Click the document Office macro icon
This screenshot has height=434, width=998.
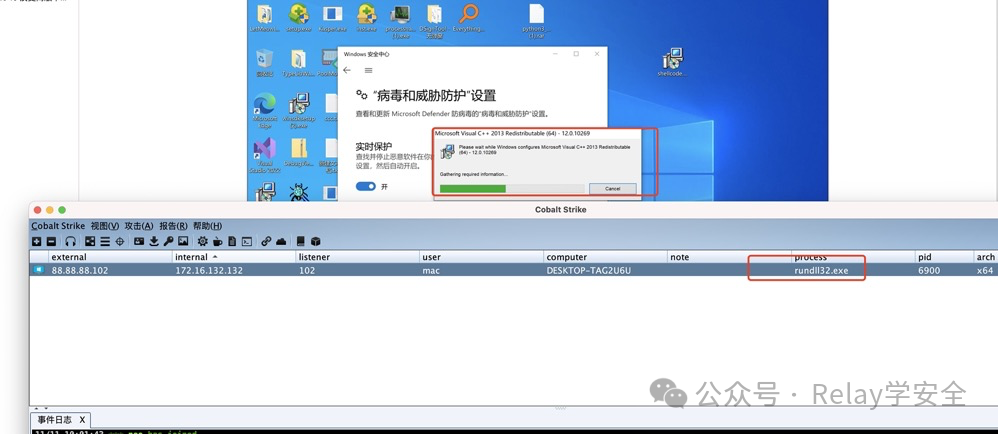coord(232,241)
